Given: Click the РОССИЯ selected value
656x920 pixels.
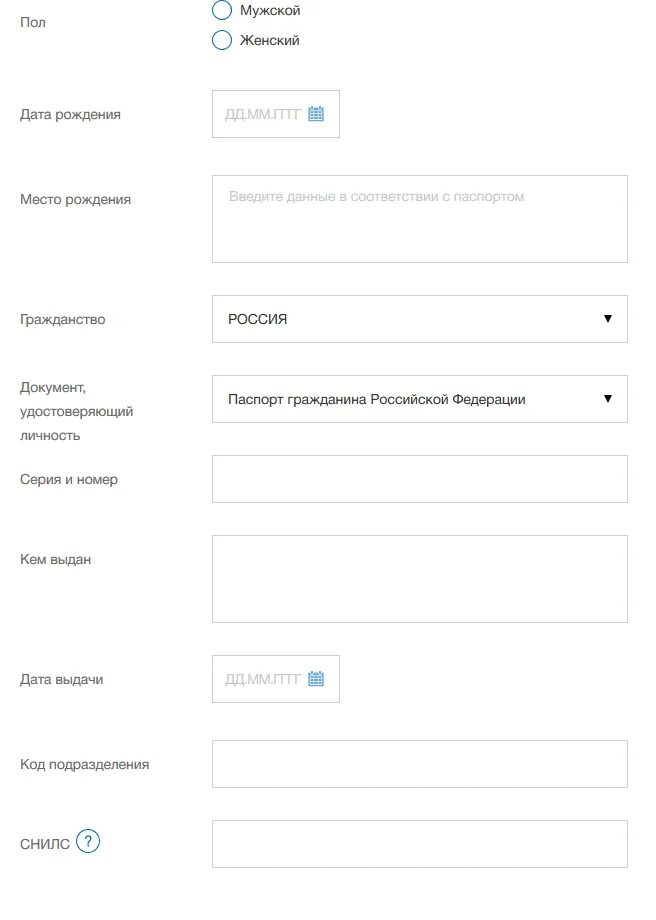Looking at the screenshot, I should tap(258, 319).
